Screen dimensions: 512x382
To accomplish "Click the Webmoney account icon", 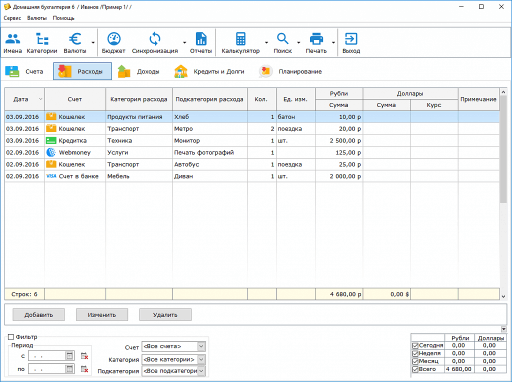I will (51, 152).
